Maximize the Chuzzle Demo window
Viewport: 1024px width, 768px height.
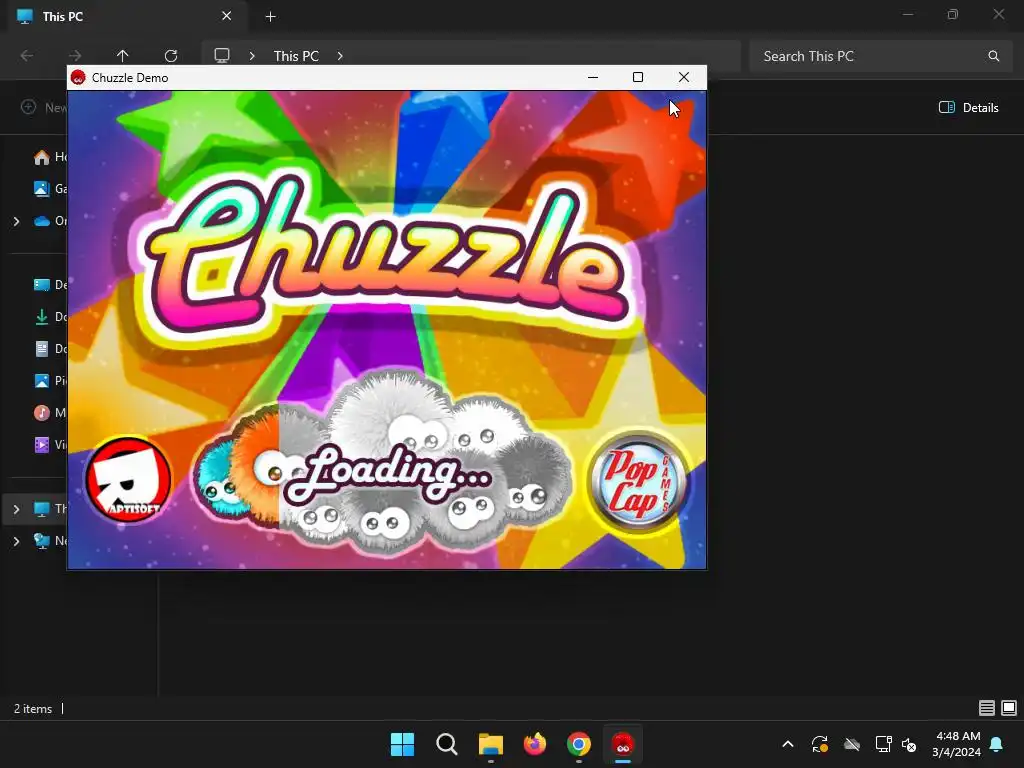pos(638,77)
